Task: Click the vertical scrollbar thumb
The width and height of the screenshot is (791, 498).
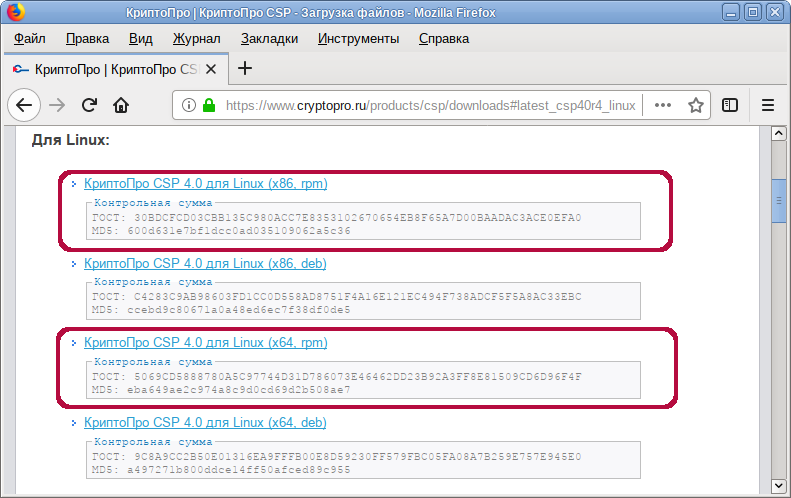Action: coord(779,200)
